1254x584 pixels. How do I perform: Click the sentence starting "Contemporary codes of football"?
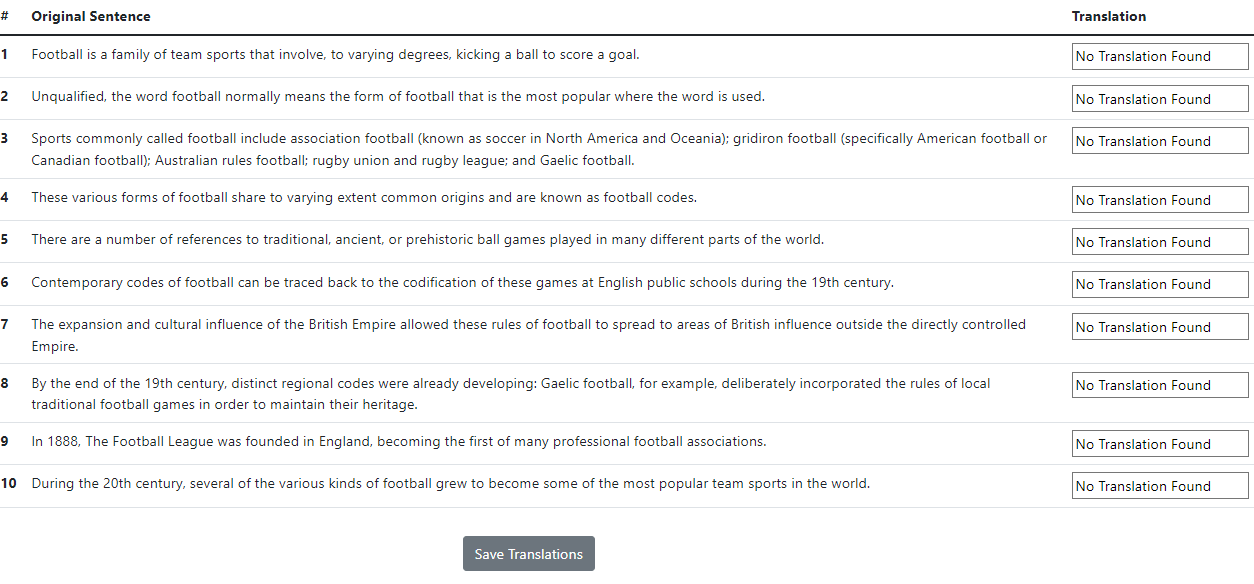pyautogui.click(x=462, y=283)
